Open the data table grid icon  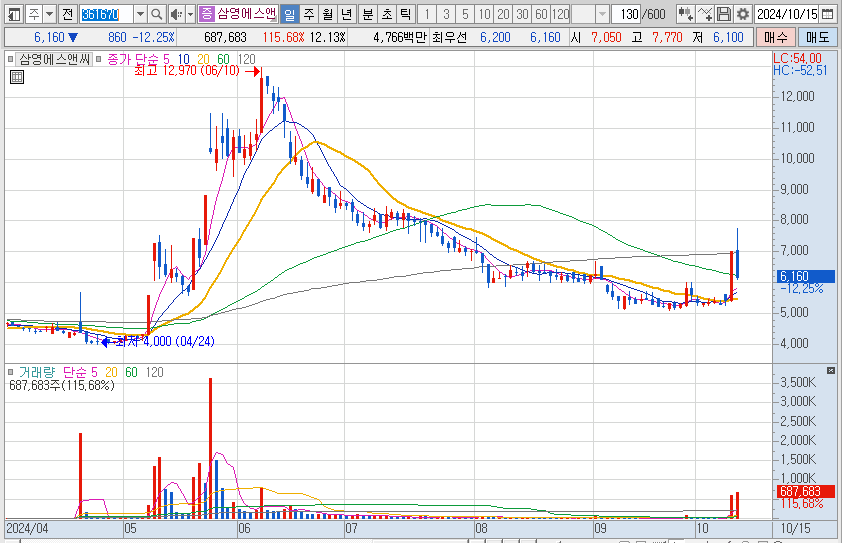click(17, 77)
